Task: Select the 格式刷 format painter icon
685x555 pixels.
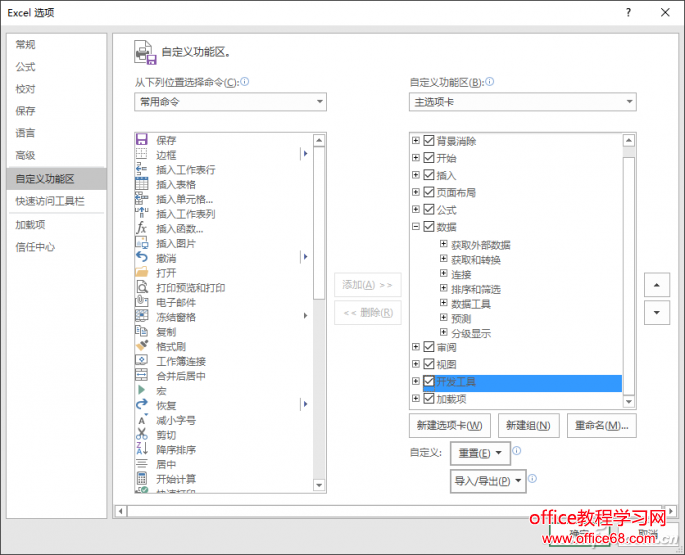Action: [142, 346]
